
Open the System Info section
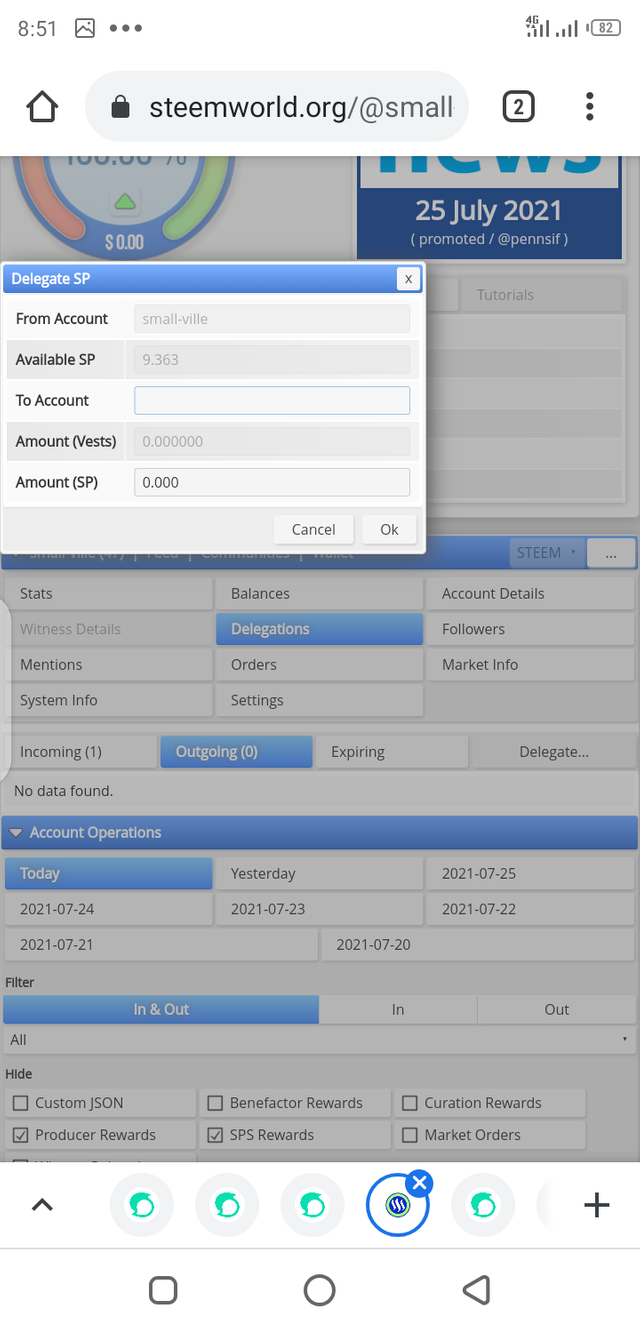pyautogui.click(x=108, y=700)
